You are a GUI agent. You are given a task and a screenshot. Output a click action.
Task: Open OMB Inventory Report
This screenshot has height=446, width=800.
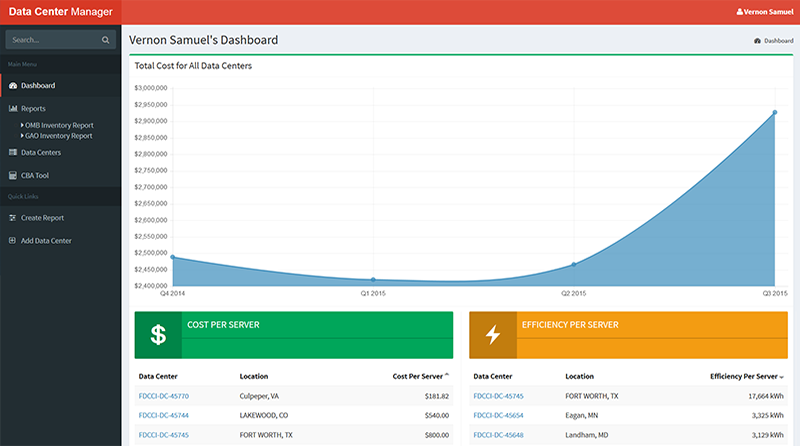point(59,125)
